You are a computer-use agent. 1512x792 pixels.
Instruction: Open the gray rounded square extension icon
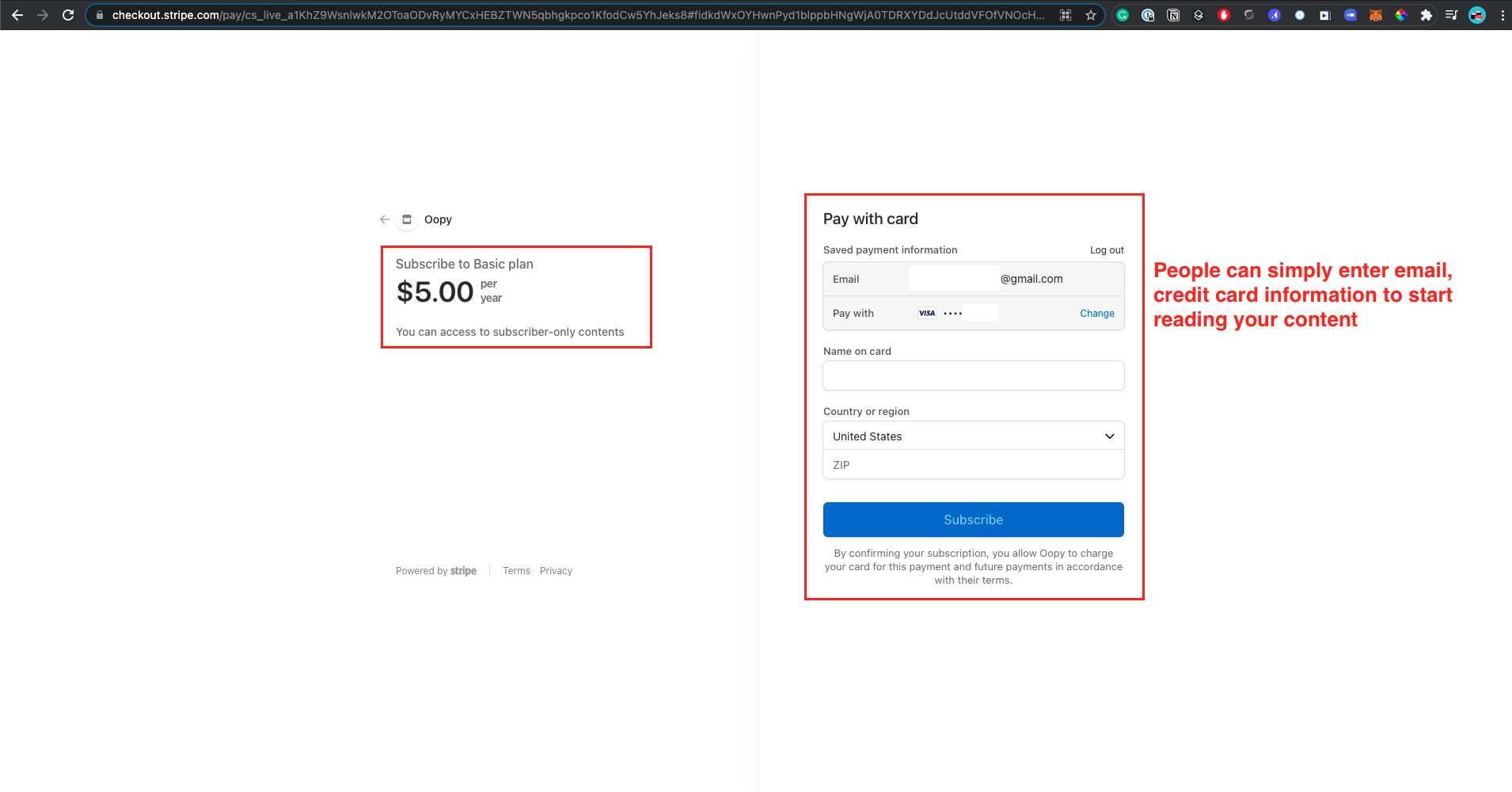click(x=1249, y=15)
